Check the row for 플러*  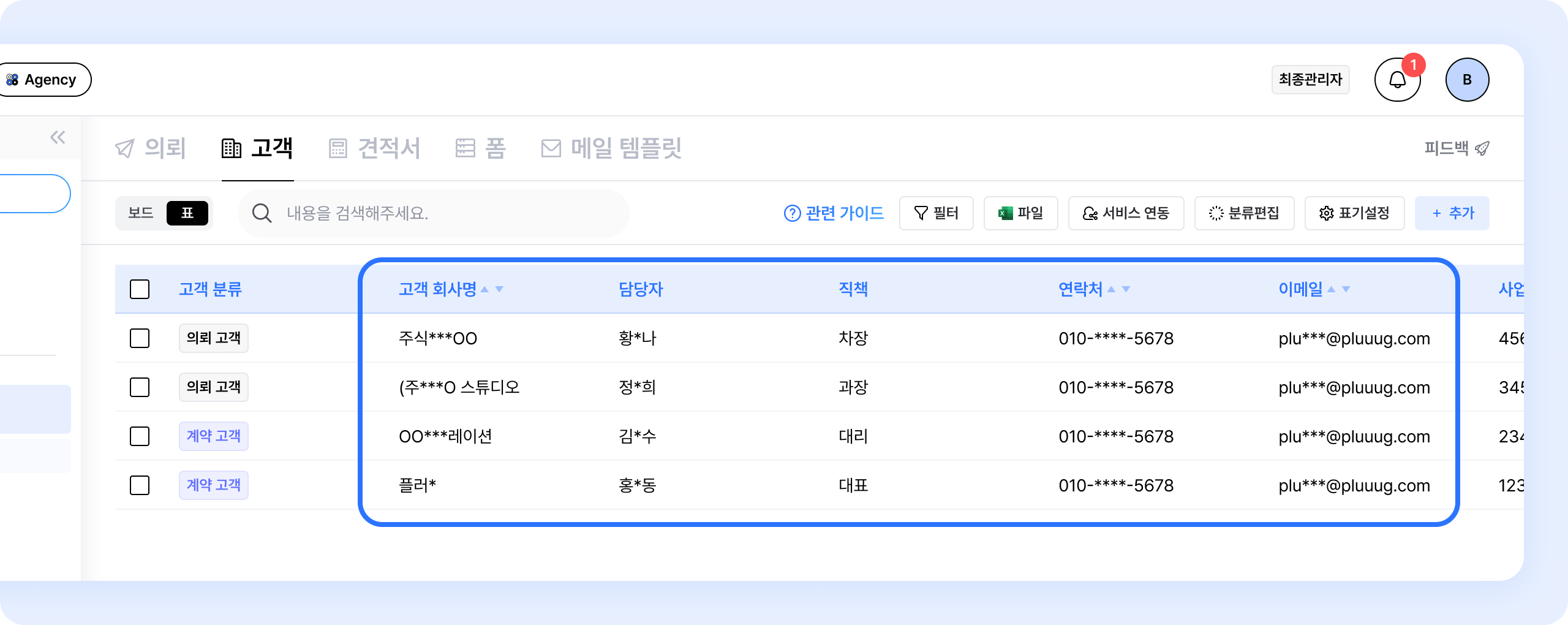(140, 485)
